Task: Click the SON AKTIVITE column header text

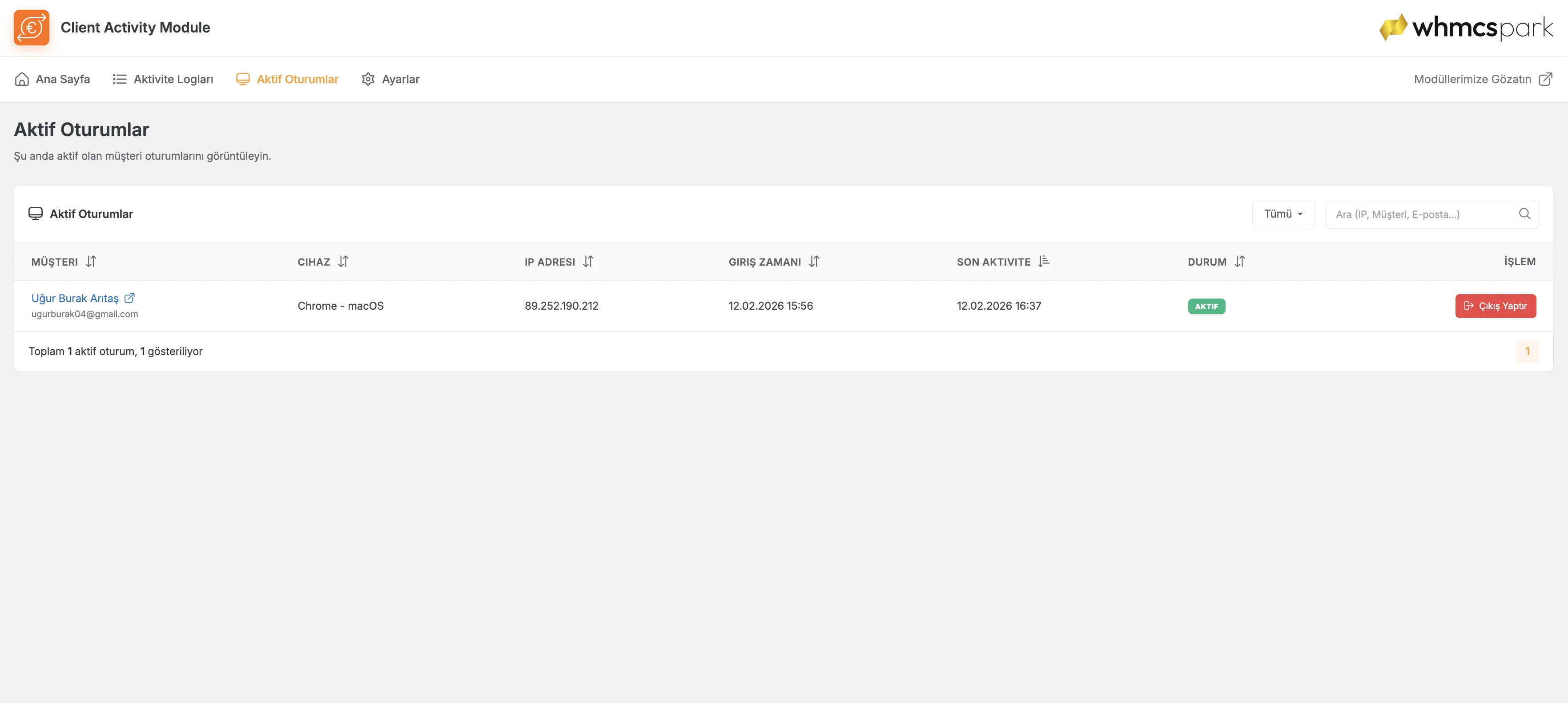Action: [993, 262]
